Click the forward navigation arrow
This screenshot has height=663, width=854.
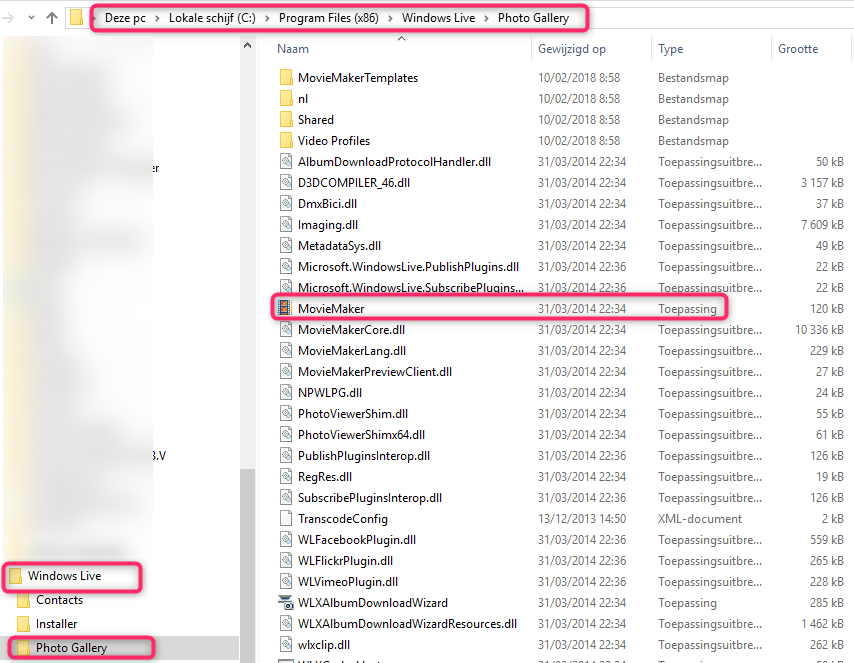pos(8,18)
